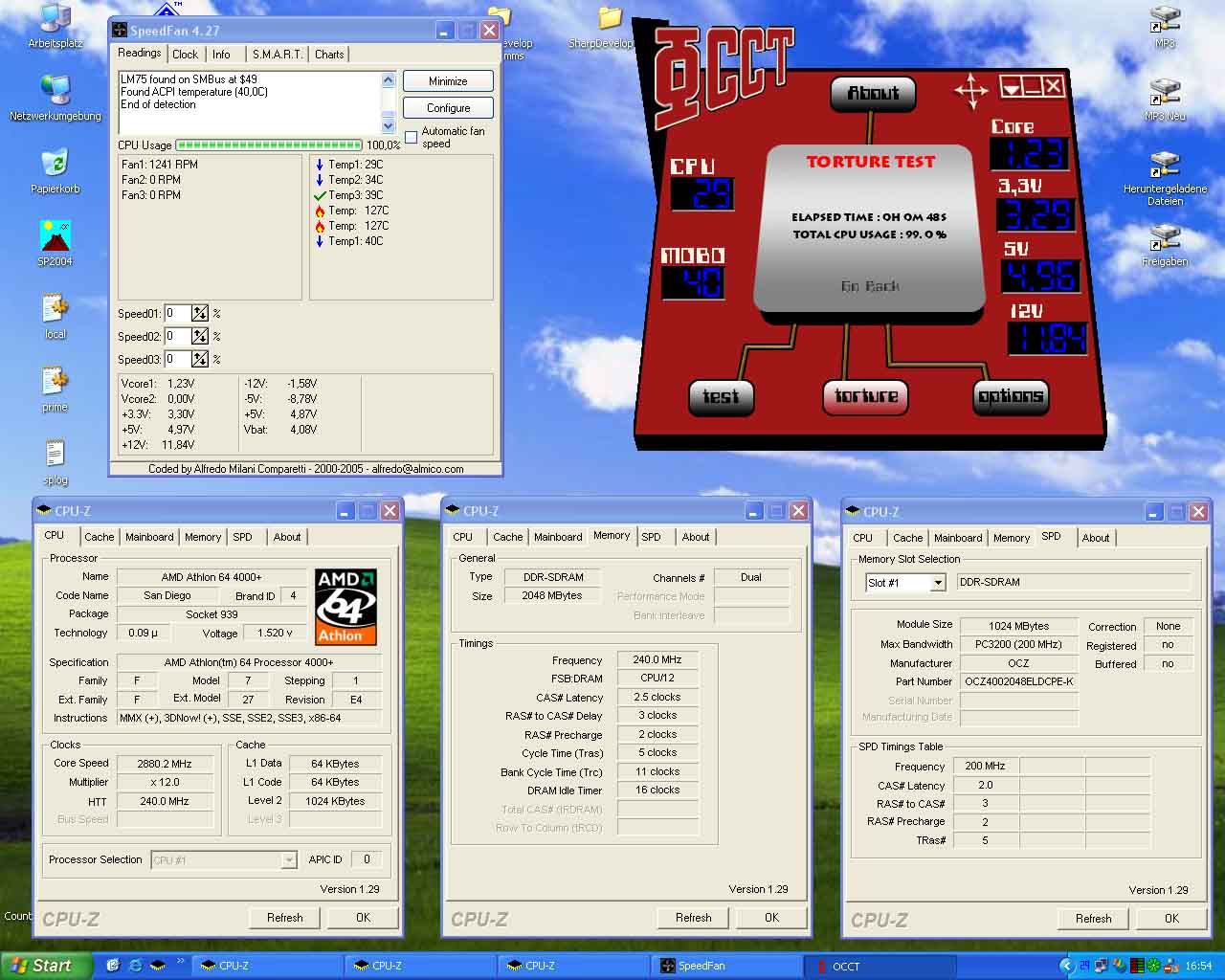Click the green flower tray icon
This screenshot has width=1225, height=980.
1154,967
